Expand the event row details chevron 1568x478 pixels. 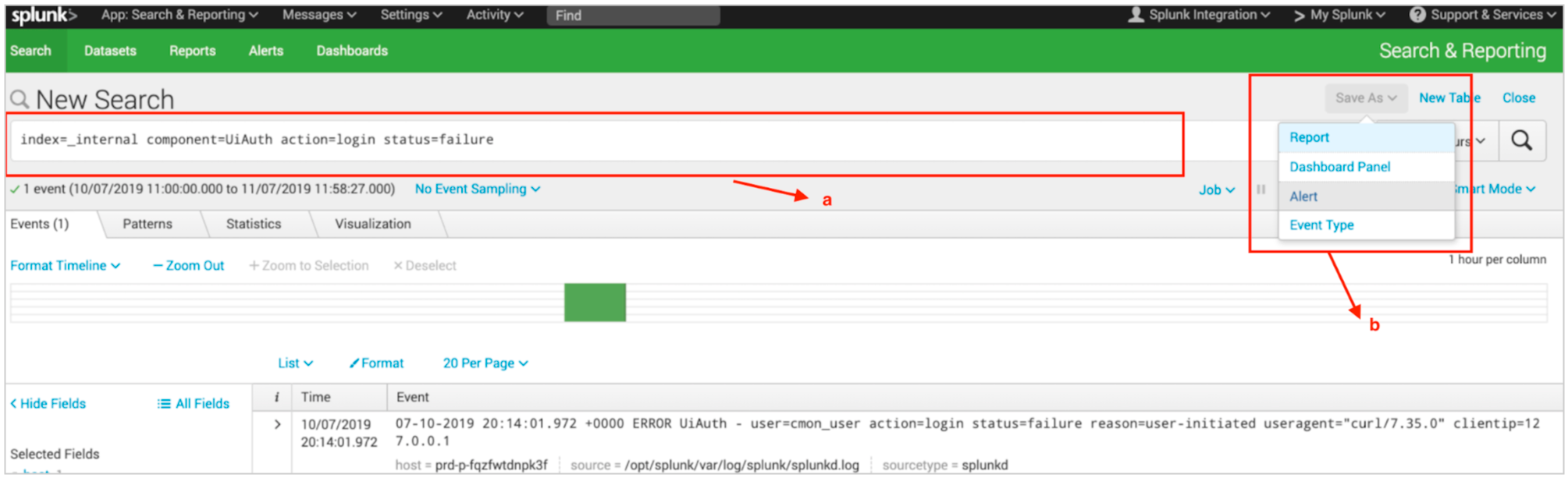click(277, 424)
